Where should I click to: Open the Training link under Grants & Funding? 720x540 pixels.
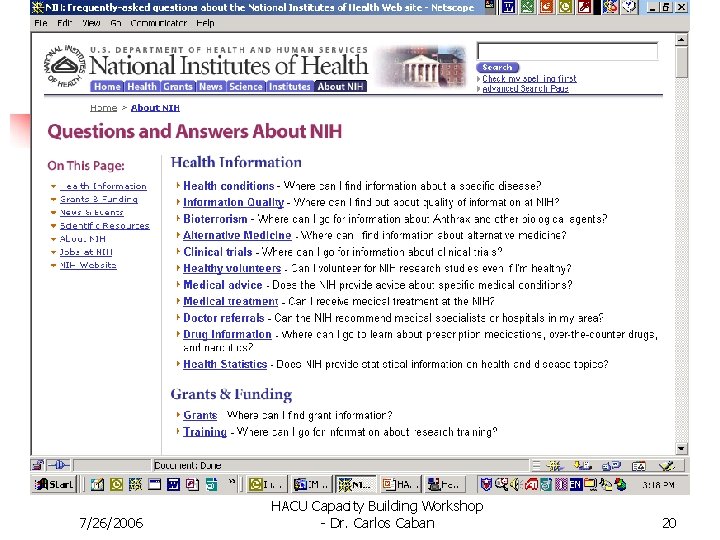pos(205,432)
